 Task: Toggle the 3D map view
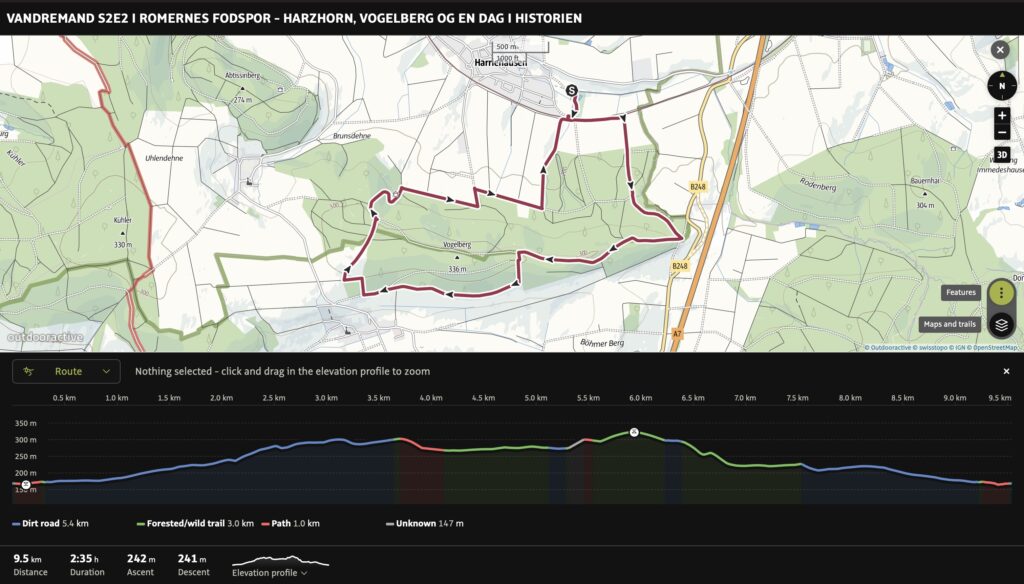point(1002,155)
